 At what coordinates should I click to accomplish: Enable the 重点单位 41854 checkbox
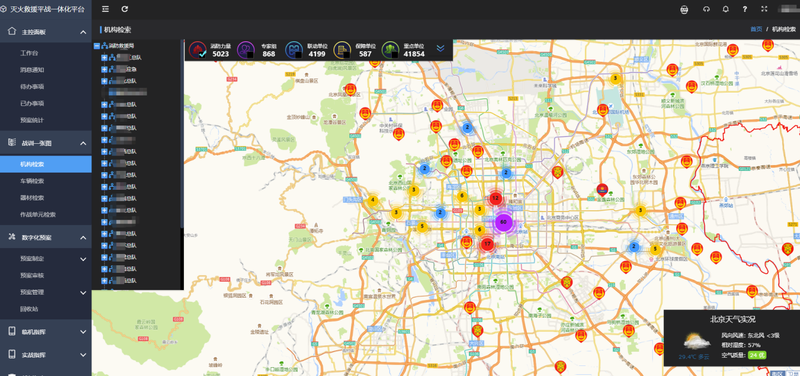point(395,54)
